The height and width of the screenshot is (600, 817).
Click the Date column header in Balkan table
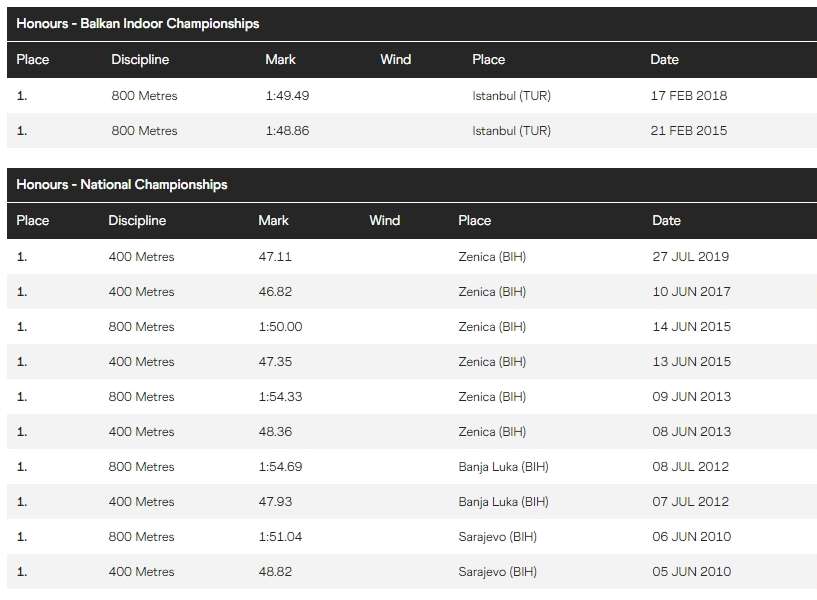664,59
